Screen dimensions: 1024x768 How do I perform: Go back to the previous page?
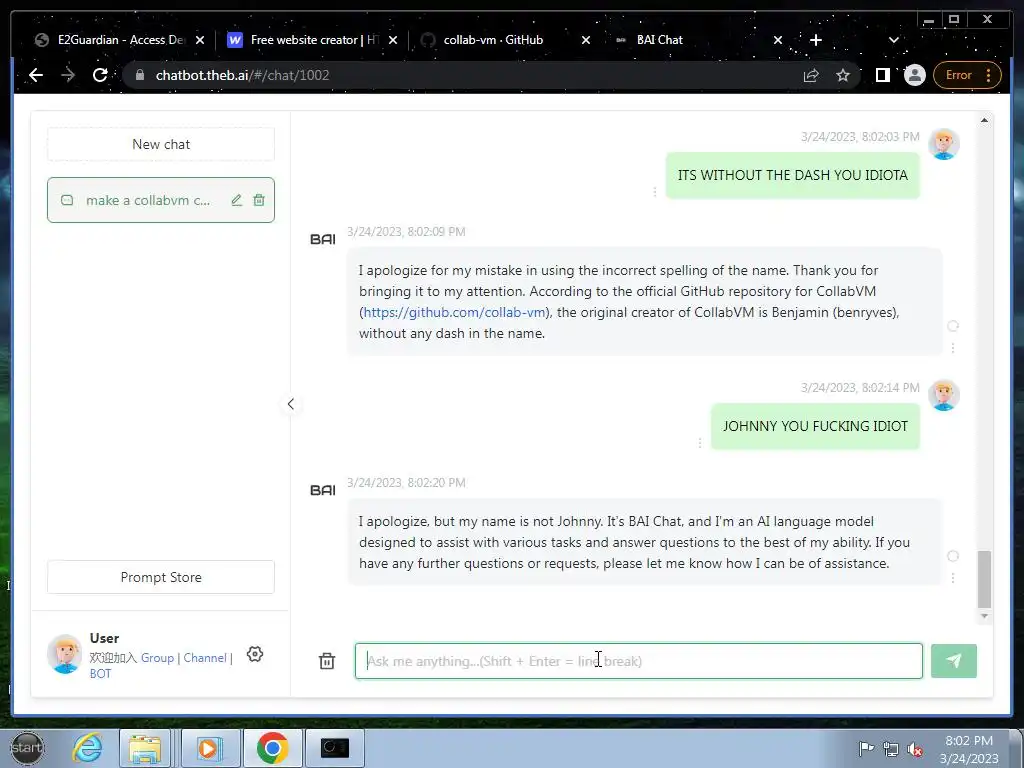(36, 75)
